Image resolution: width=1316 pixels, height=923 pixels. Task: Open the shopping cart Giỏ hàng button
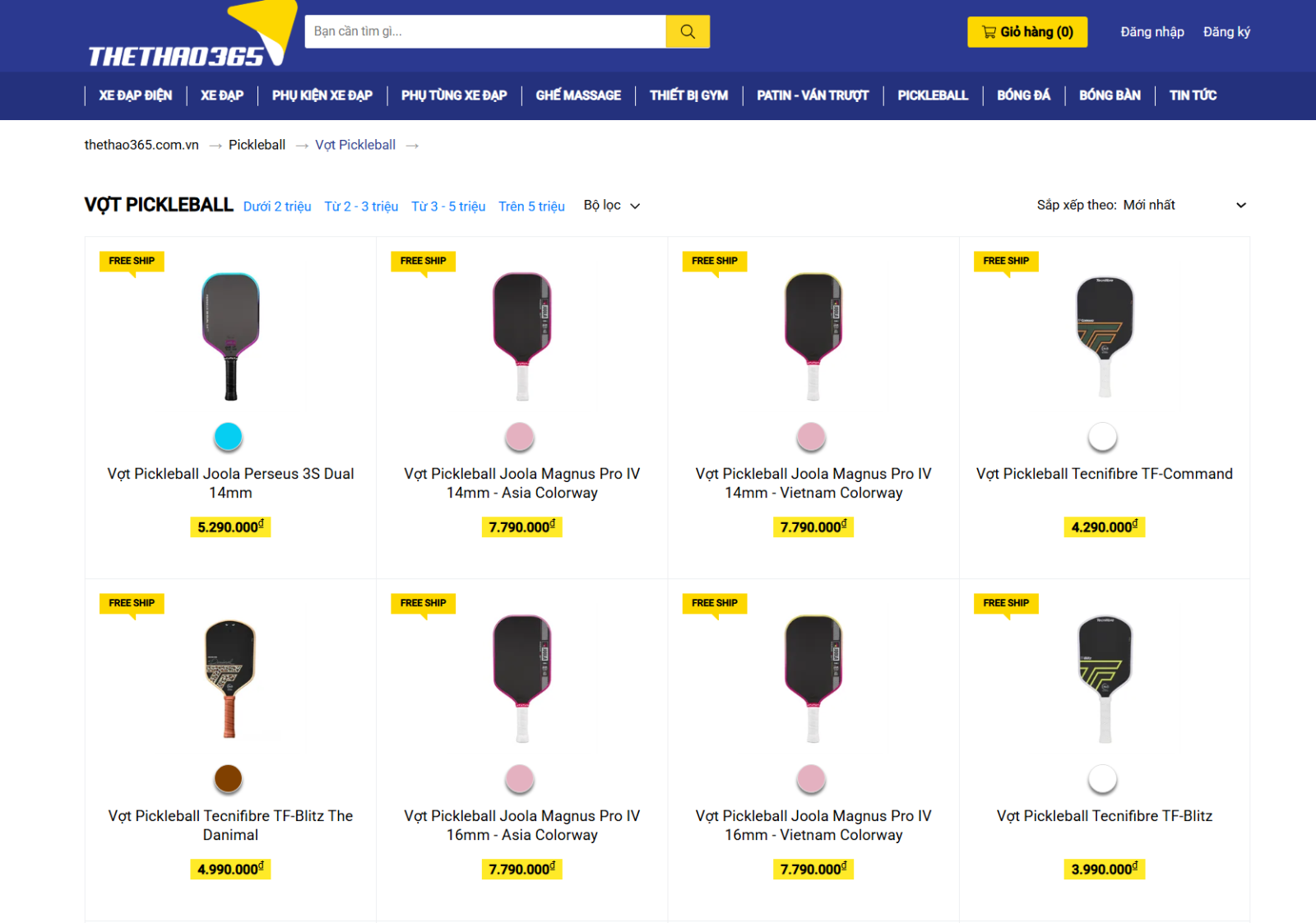tap(1027, 32)
